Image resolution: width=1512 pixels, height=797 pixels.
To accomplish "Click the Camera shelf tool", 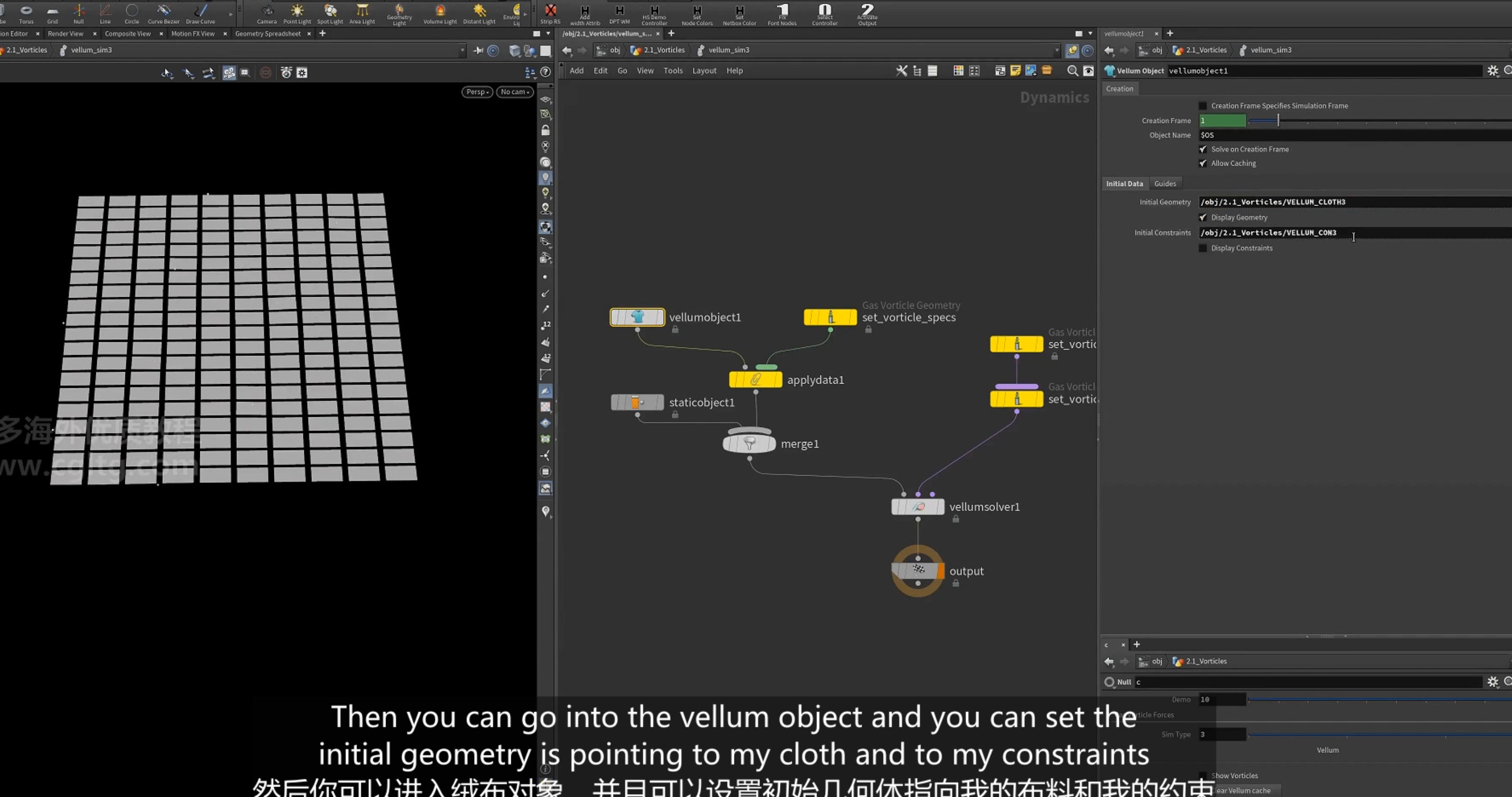I will tap(266, 13).
